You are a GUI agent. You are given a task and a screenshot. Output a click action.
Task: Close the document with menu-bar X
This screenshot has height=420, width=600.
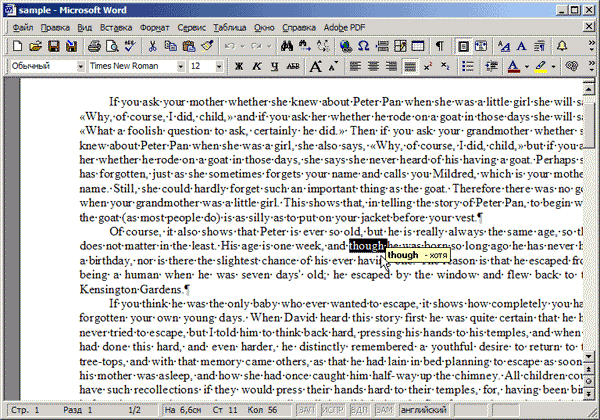coord(589,26)
